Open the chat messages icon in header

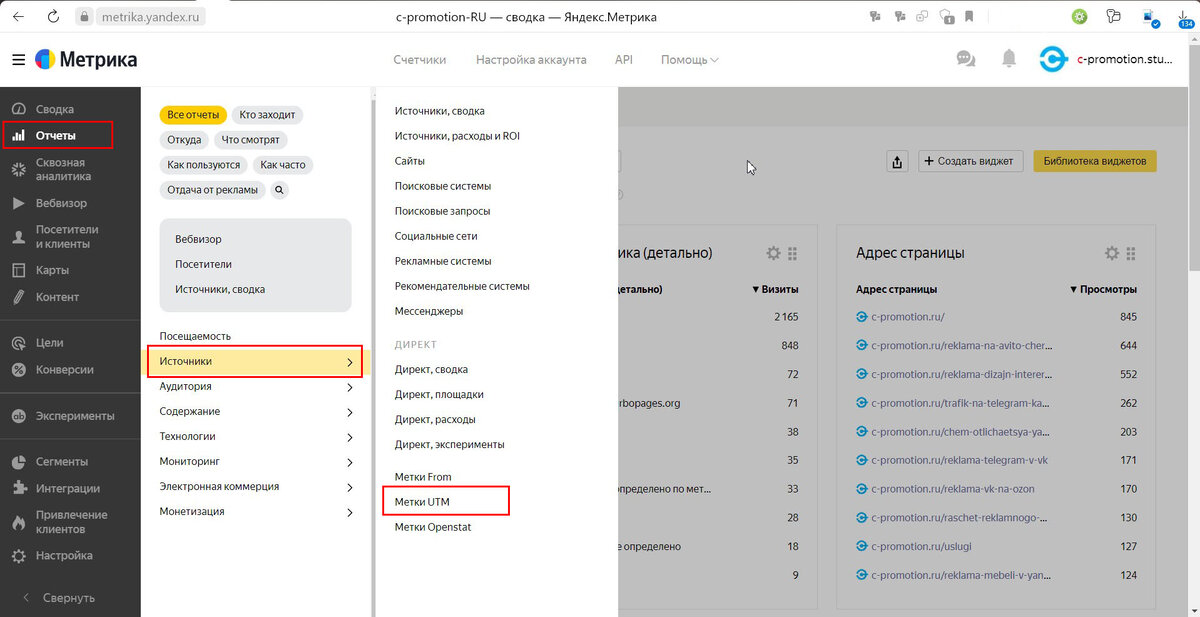(x=966, y=60)
